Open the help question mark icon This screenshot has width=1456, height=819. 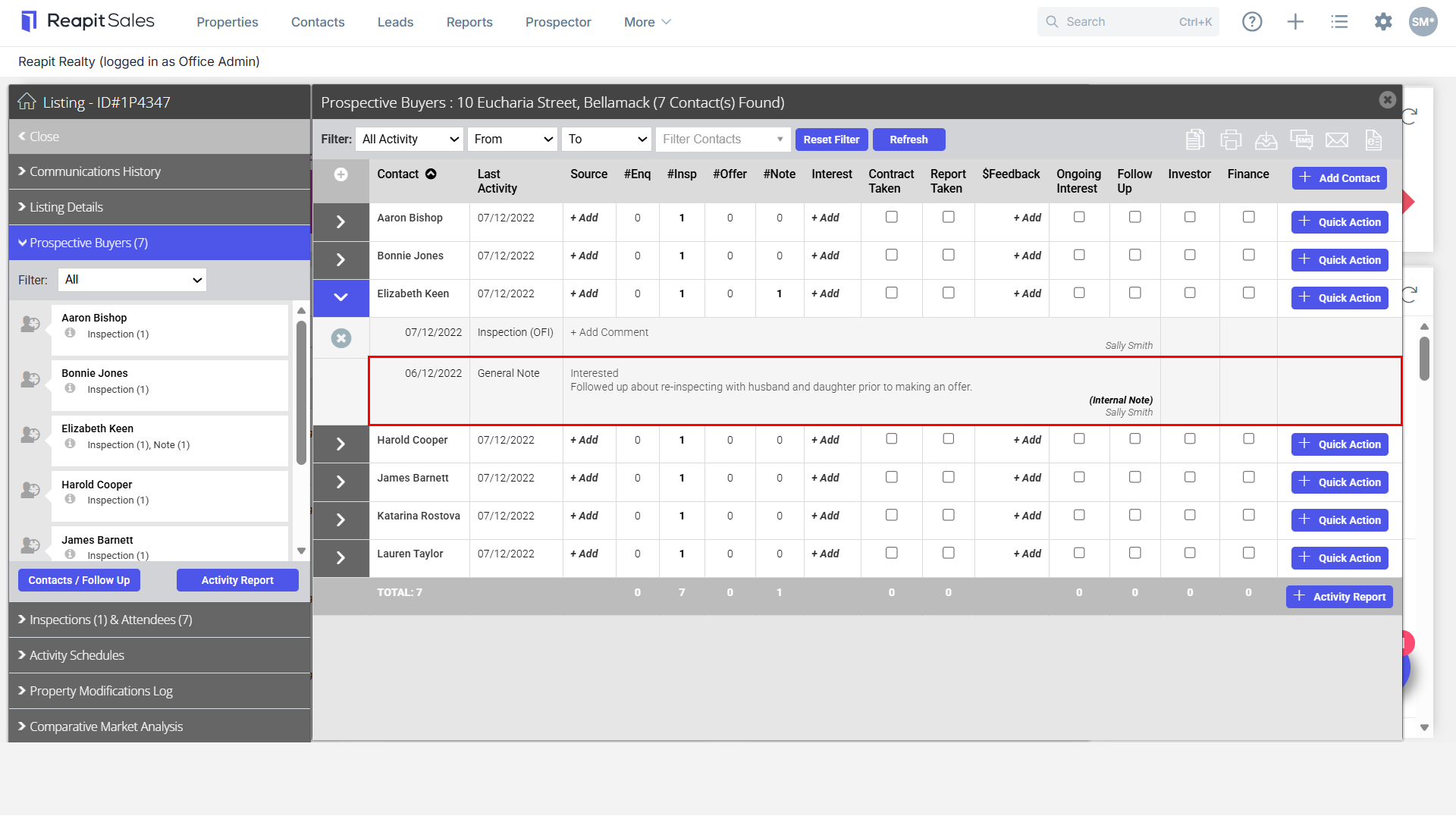(x=1252, y=22)
